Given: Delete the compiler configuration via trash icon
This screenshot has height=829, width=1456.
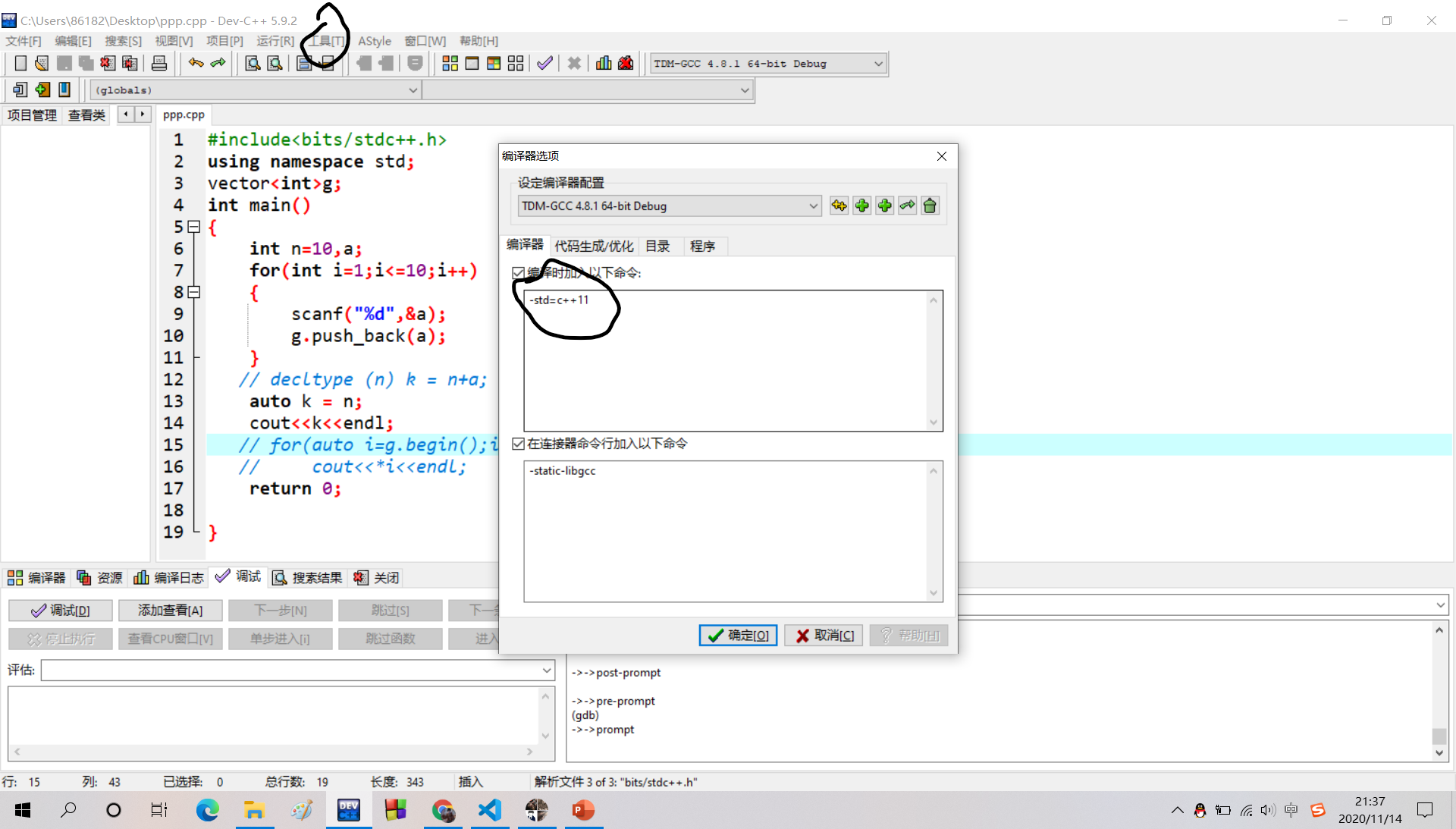Looking at the screenshot, I should click(930, 206).
